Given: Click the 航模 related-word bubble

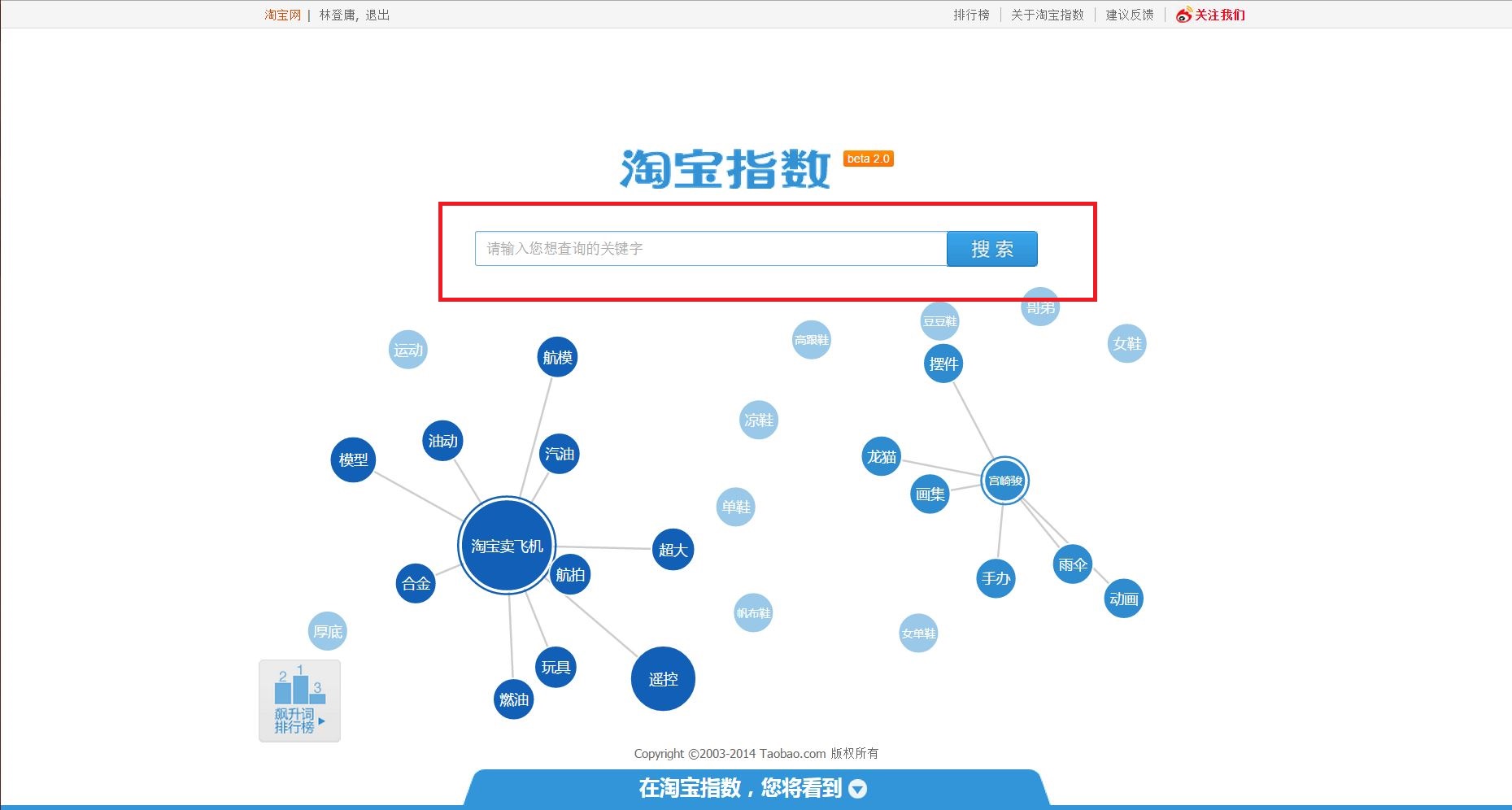Looking at the screenshot, I should pyautogui.click(x=556, y=358).
